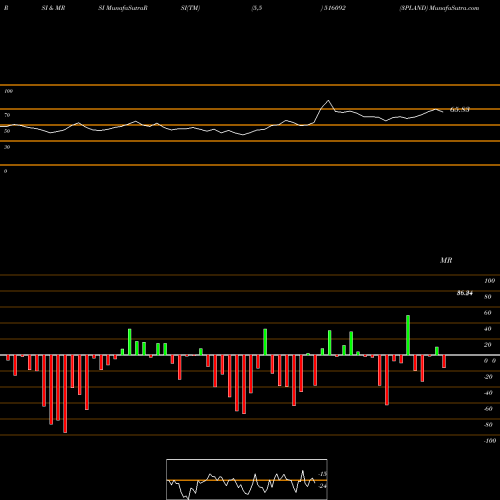Screen dimensions: 500x500
Task: Click the 30 level label on RSI axis
Action: point(7,147)
